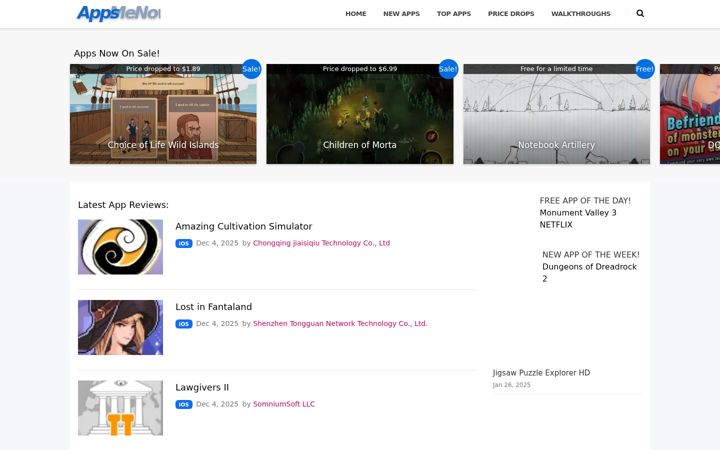Open the Amazing Cultivation Simulator review title
720x450 pixels.
click(x=243, y=226)
